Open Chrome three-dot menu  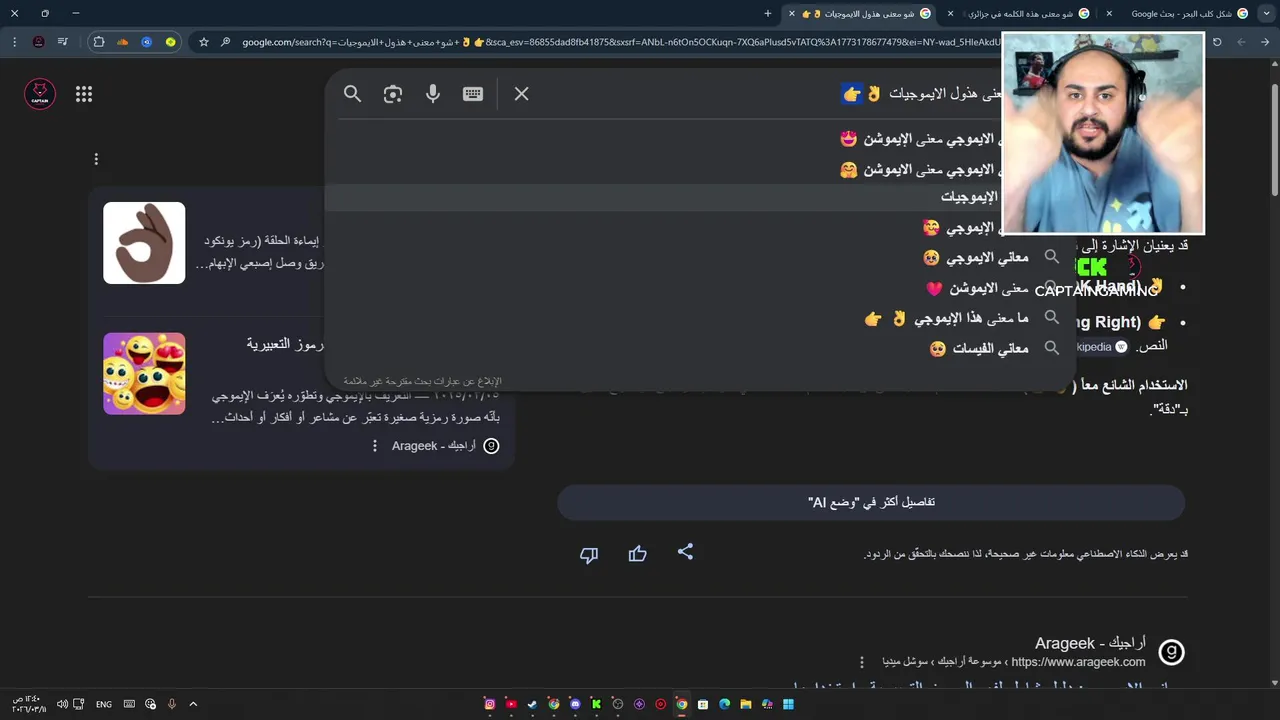point(14,42)
